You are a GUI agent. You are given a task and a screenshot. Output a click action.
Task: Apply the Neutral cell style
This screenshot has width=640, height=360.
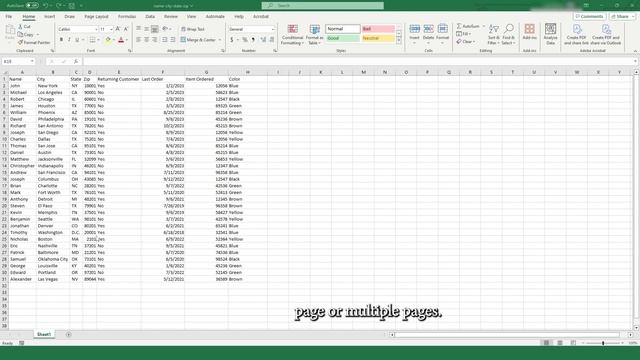tap(378, 38)
